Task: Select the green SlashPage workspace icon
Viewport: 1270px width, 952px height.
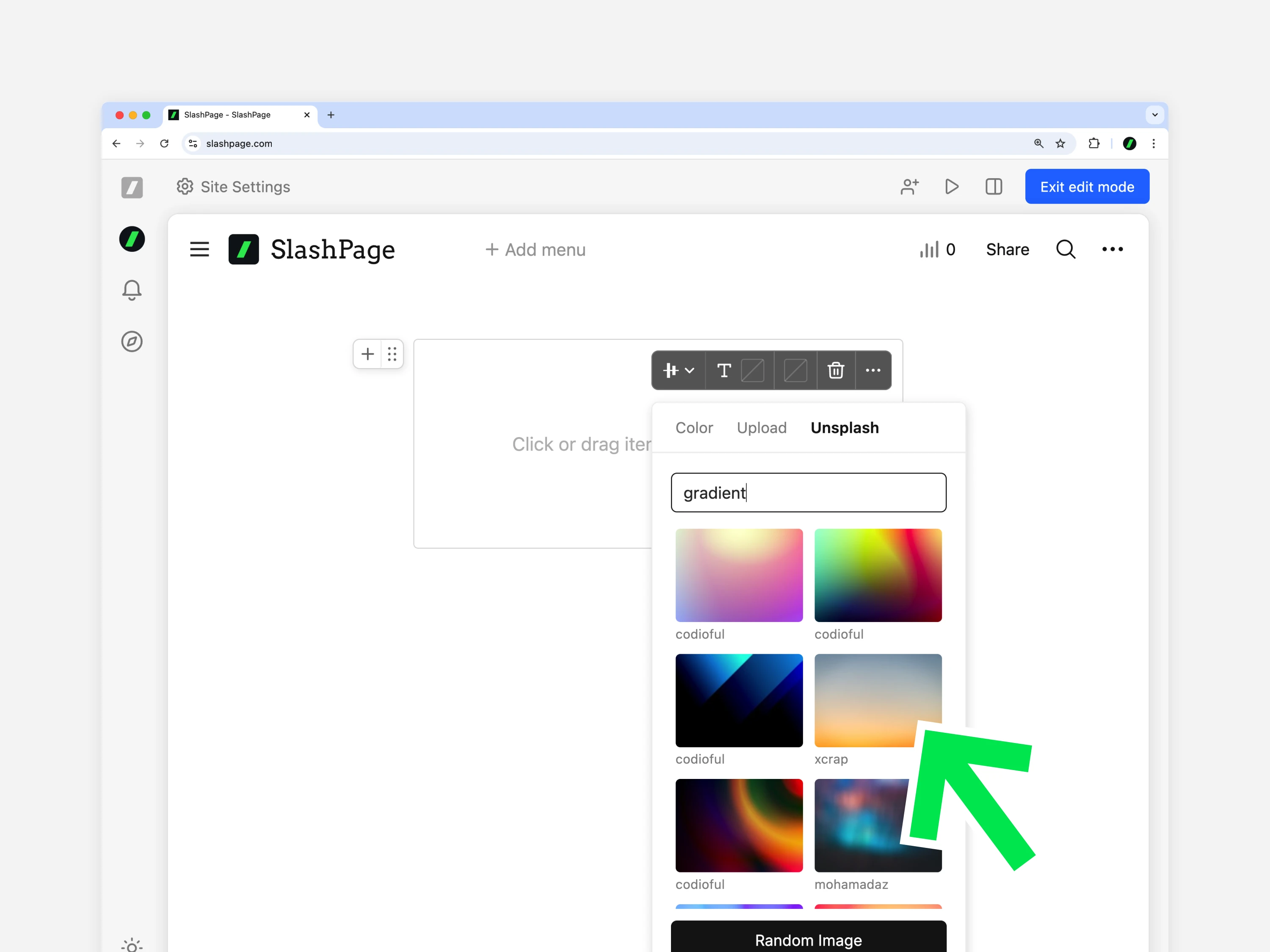Action: pos(132,239)
